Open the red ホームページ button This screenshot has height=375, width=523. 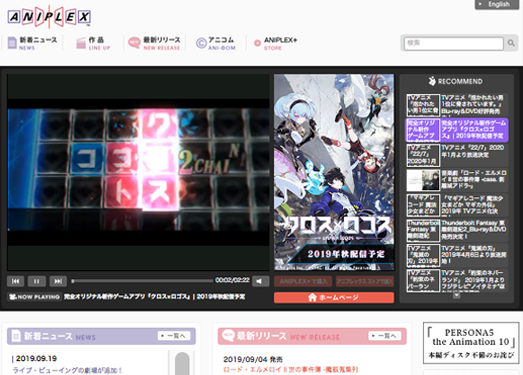point(334,298)
